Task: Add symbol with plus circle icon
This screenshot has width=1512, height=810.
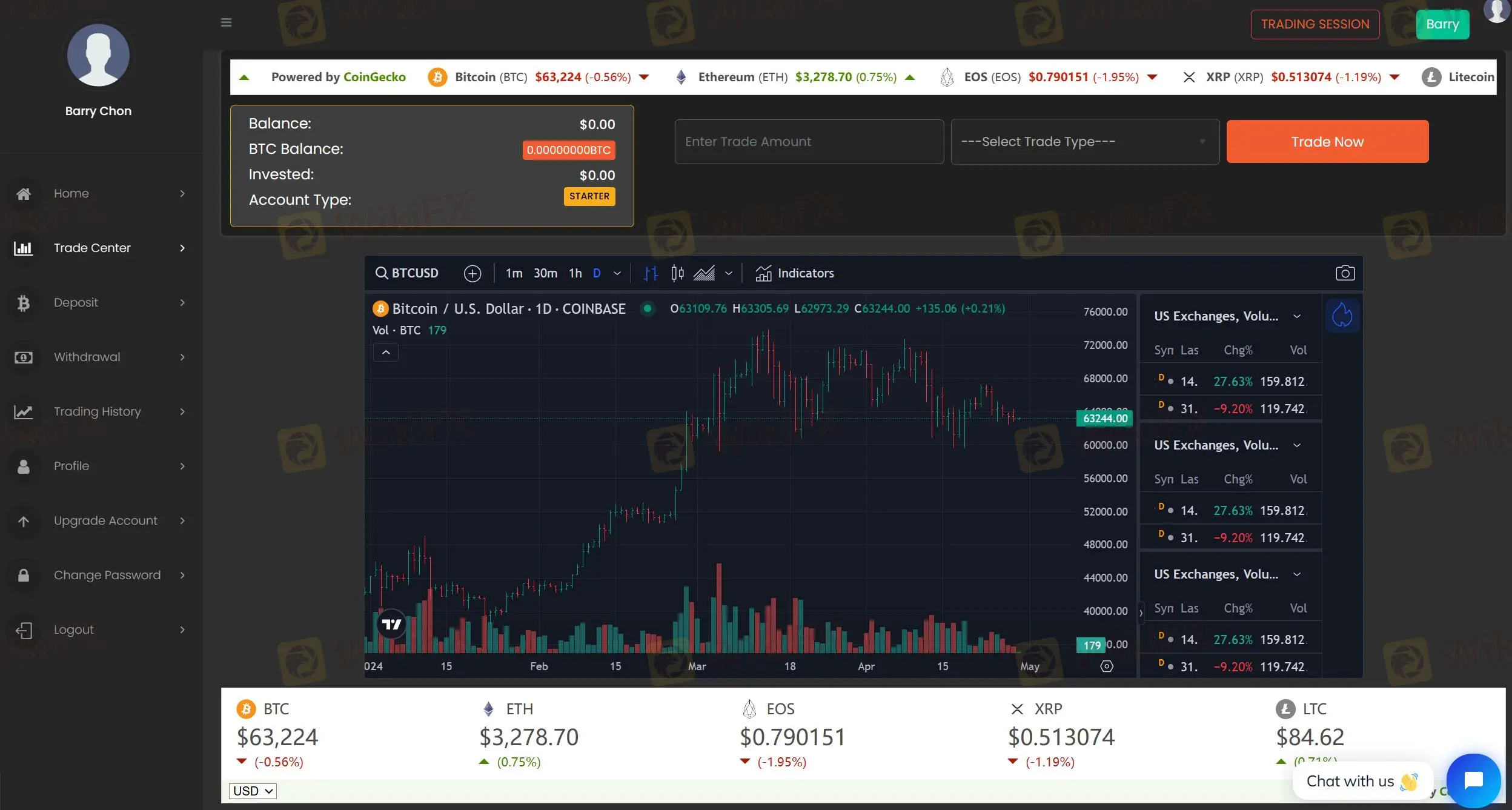Action: click(472, 274)
